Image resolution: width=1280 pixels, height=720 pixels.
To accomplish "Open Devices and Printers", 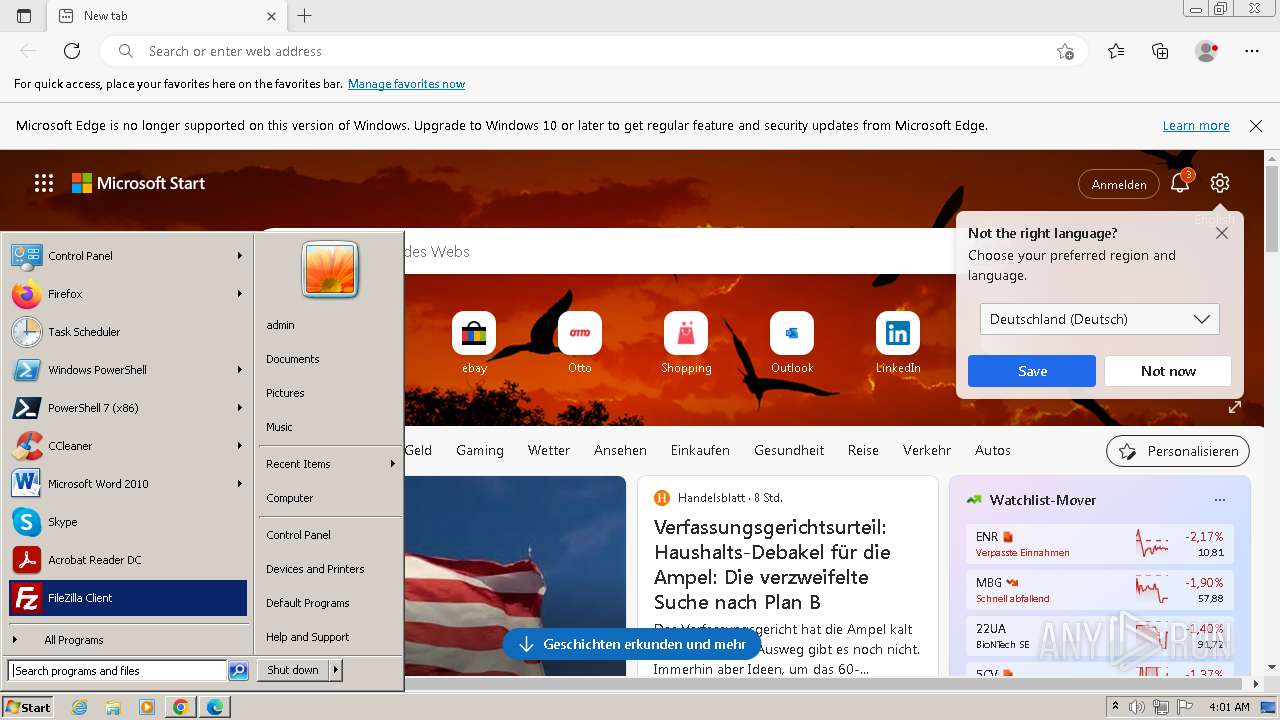I will pos(315,569).
